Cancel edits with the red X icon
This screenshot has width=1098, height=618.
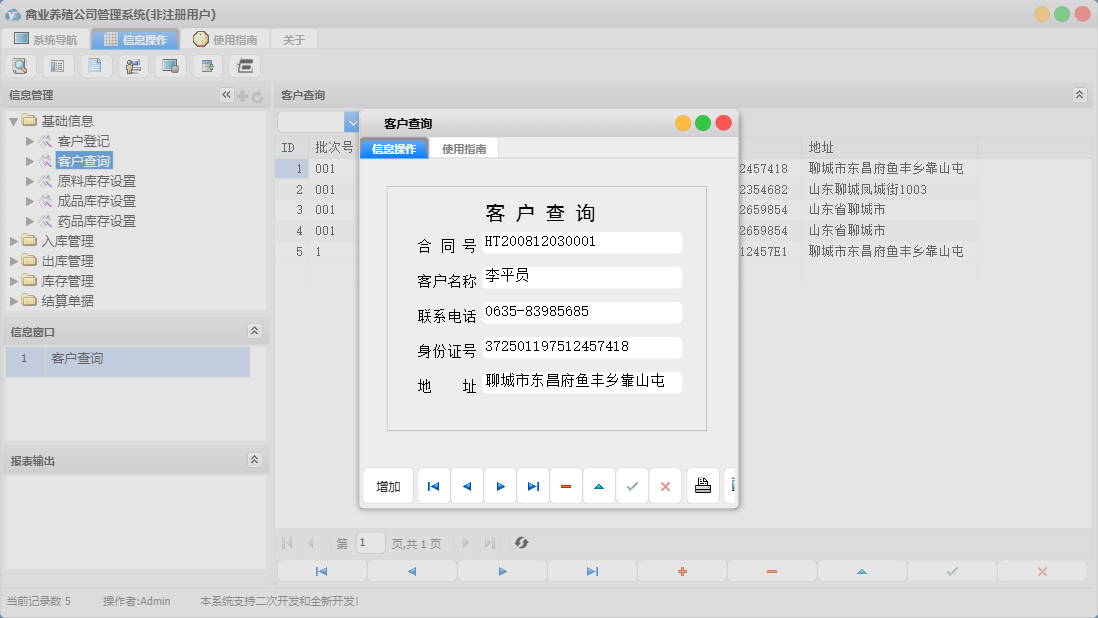click(x=665, y=486)
